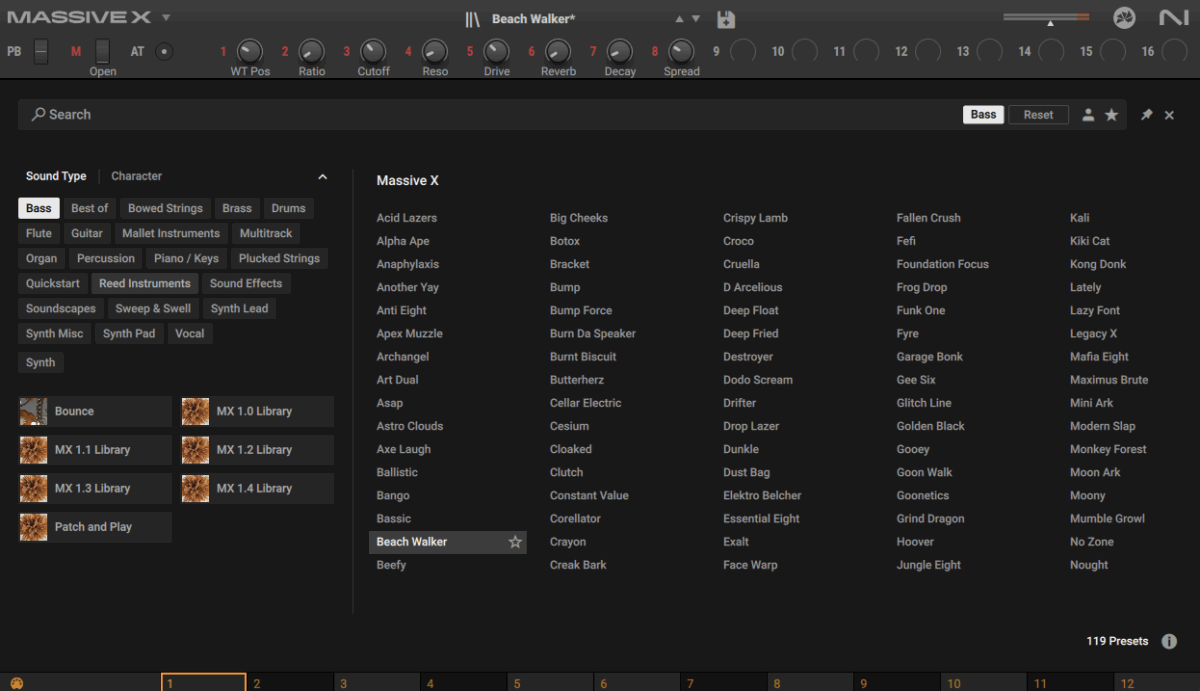Remove the Bass filter chip in search bar

(x=984, y=115)
